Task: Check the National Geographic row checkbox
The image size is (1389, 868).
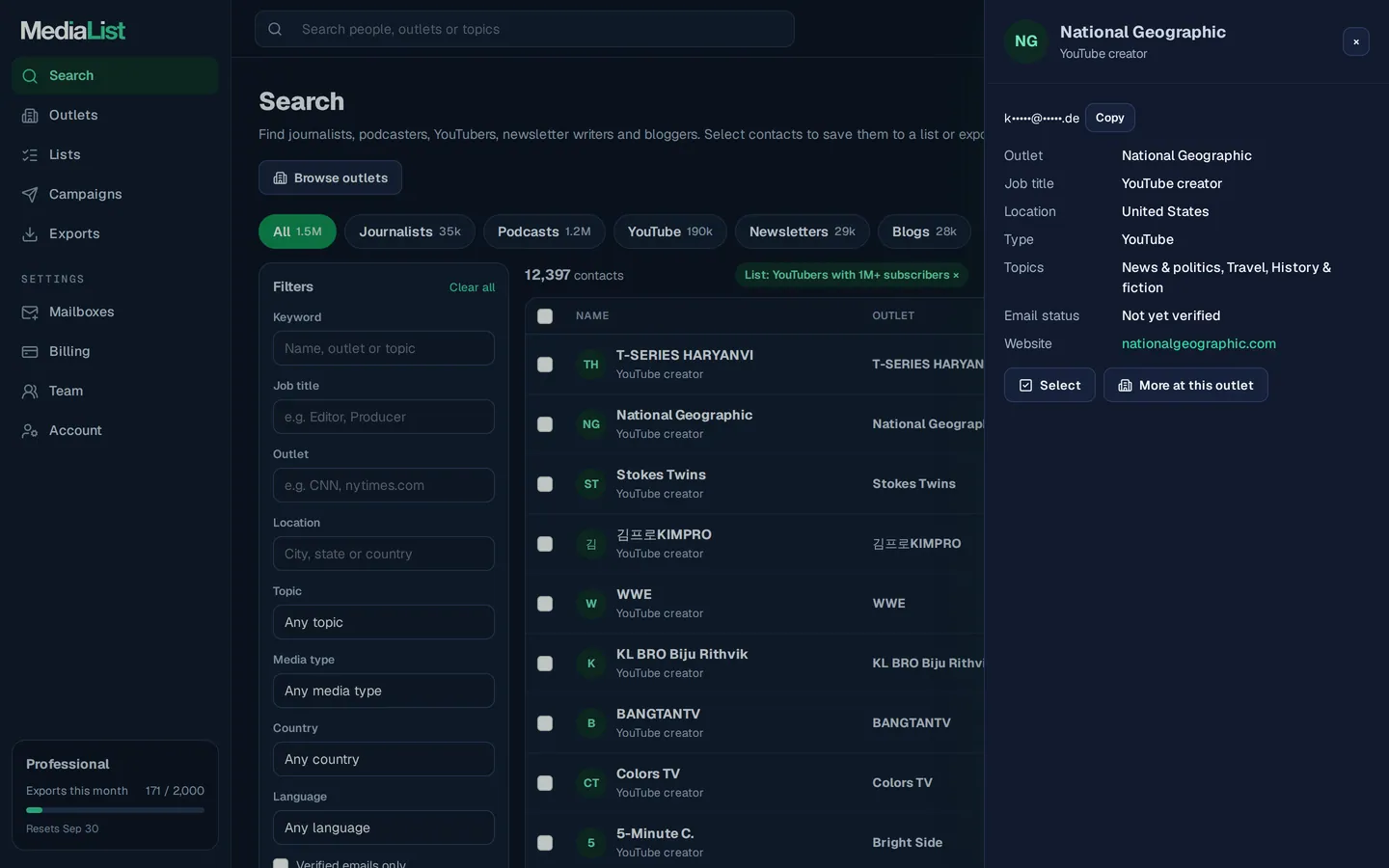Action: (x=545, y=424)
